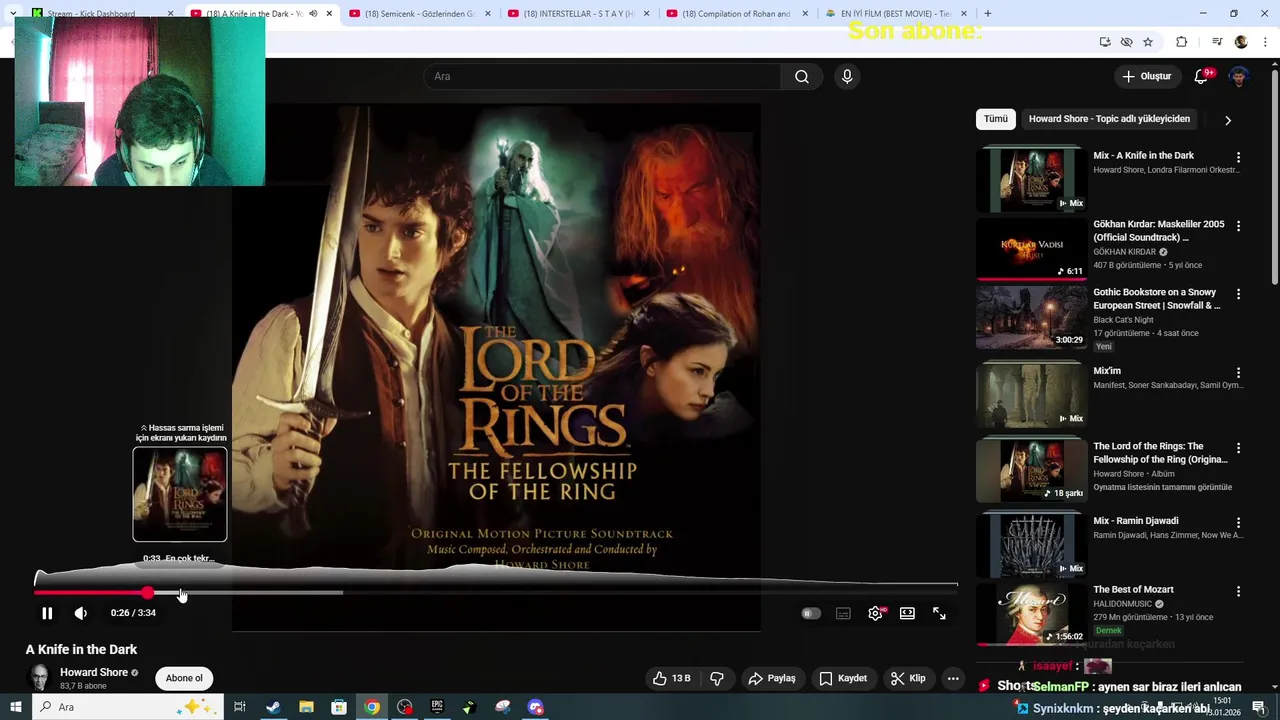
Task: Click the 0:33 seek preview thumbnail
Action: [180, 494]
